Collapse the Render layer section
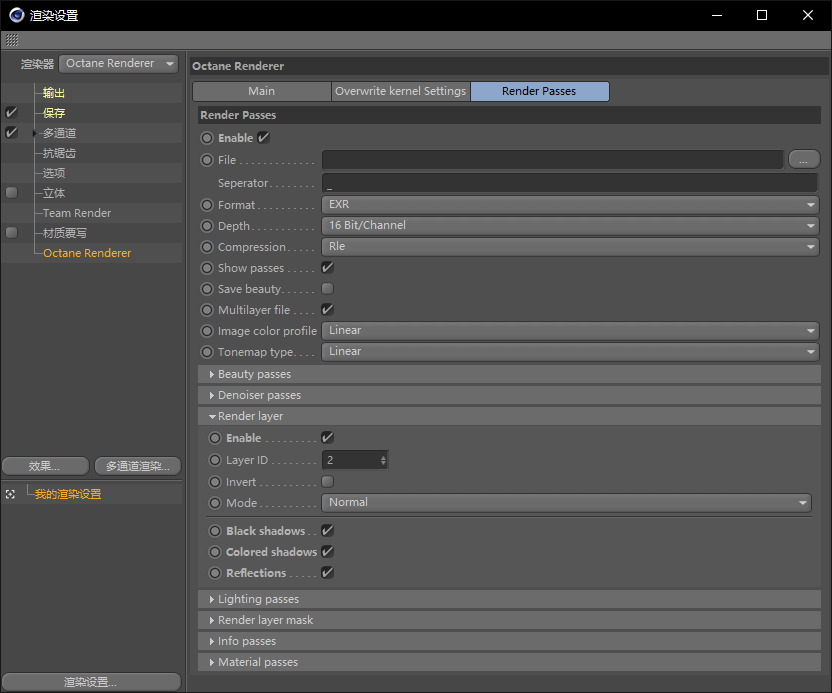Image resolution: width=832 pixels, height=693 pixels. tap(509, 416)
